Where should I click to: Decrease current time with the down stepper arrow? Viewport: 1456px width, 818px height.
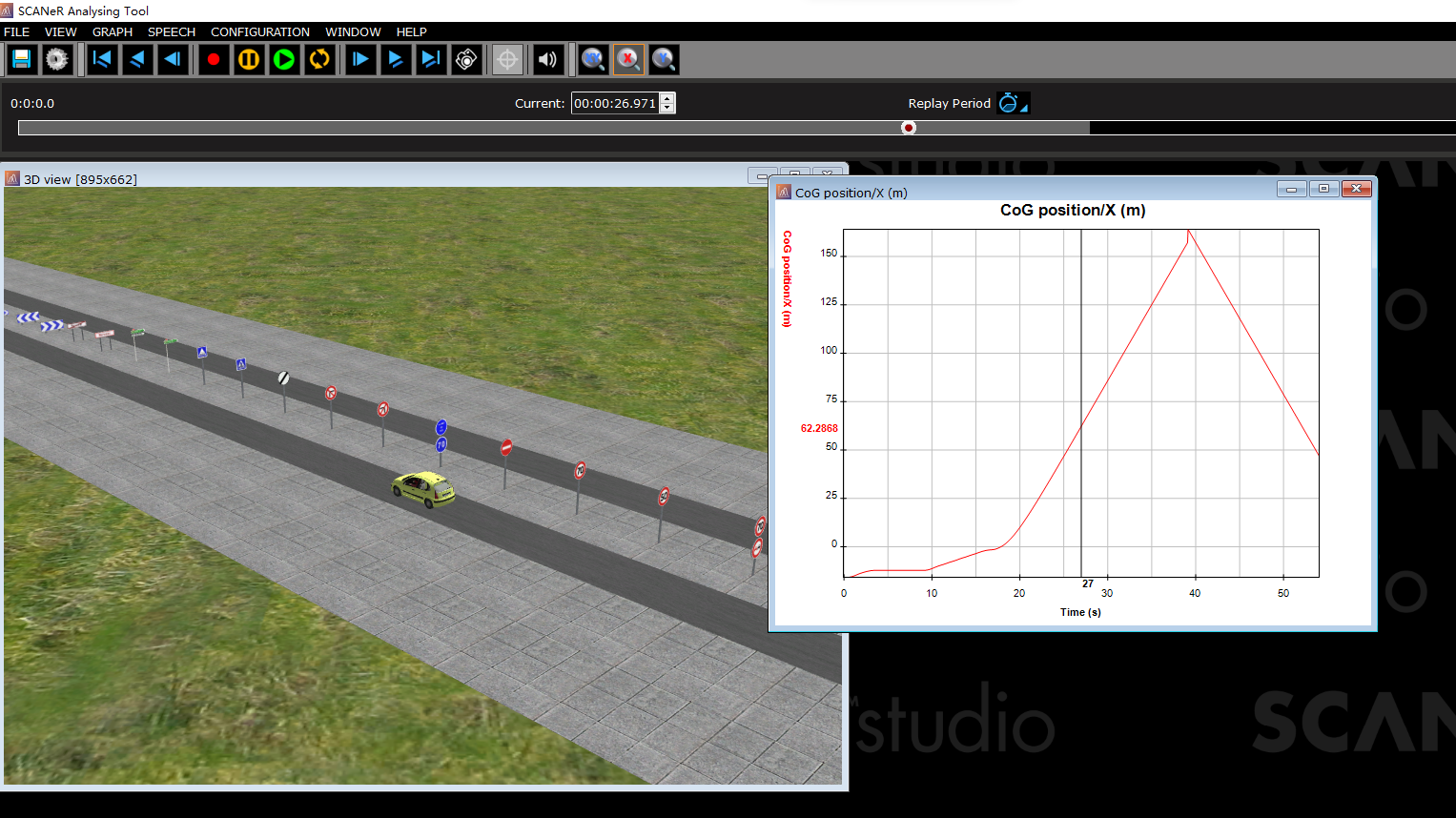(667, 108)
